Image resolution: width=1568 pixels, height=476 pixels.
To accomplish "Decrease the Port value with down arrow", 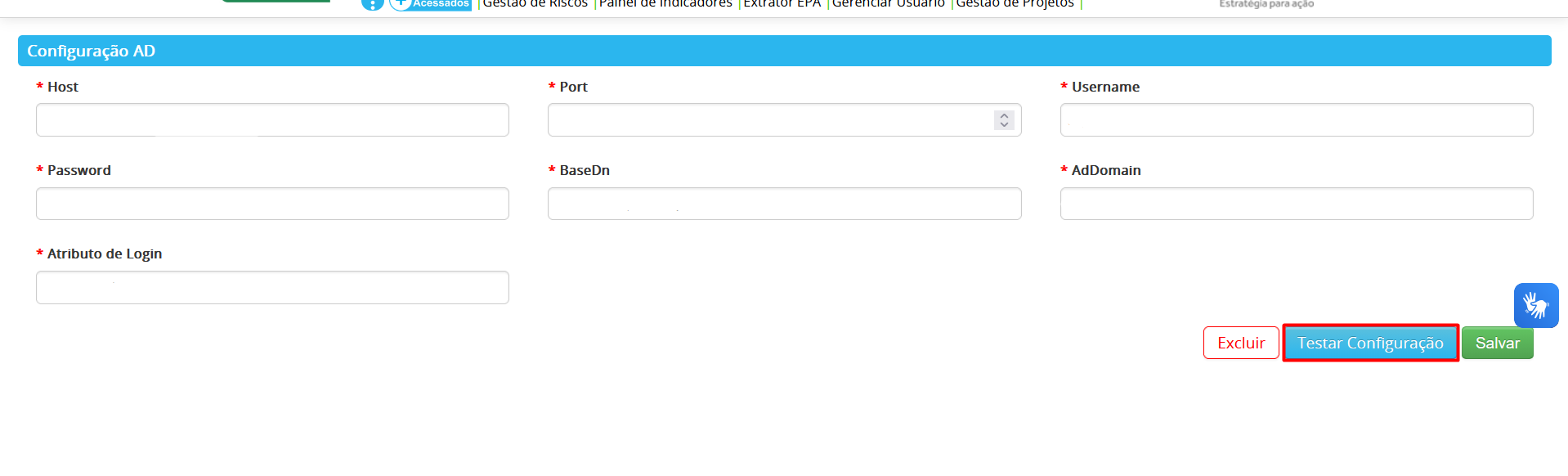I will pyautogui.click(x=1004, y=124).
